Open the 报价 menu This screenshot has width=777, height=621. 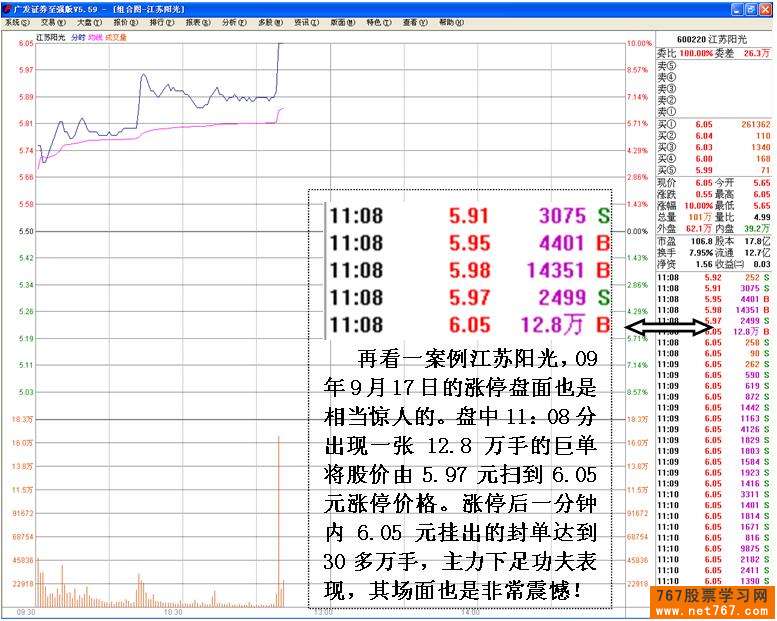123,21
